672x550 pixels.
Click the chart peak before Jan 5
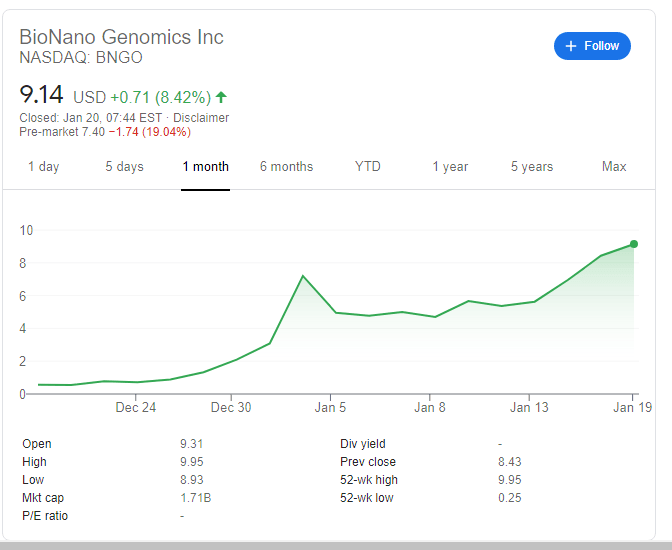(x=303, y=276)
